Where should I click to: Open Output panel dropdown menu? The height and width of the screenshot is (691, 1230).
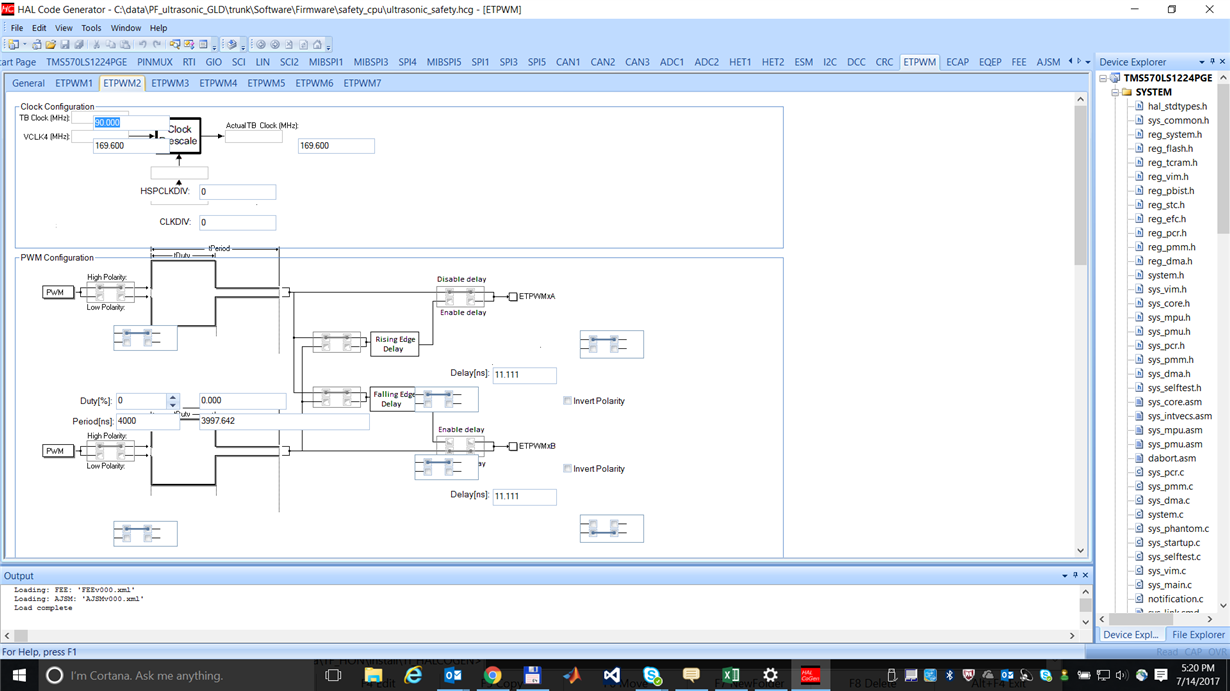1064,576
